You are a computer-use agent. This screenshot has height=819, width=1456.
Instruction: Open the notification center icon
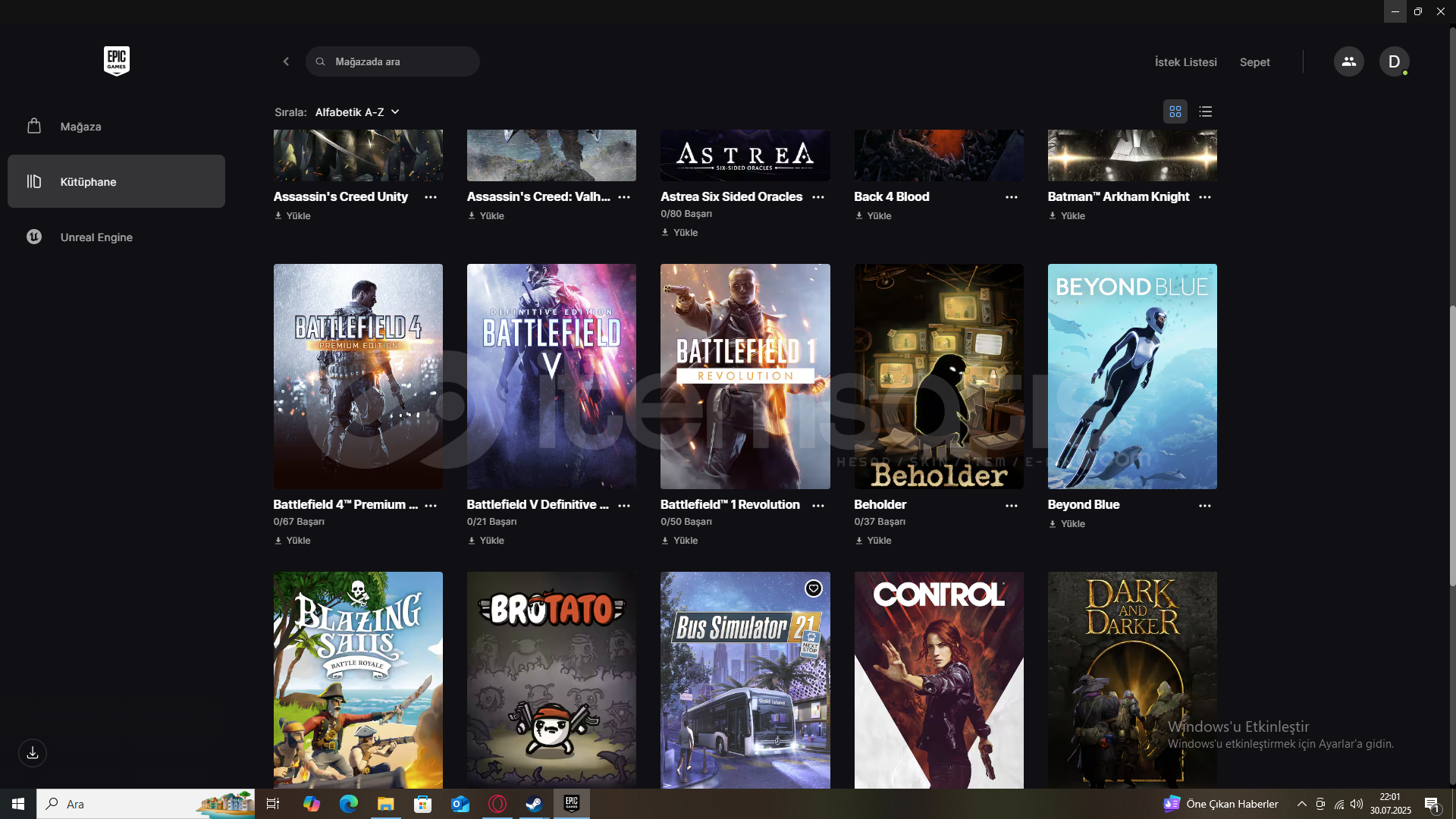click(1432, 805)
